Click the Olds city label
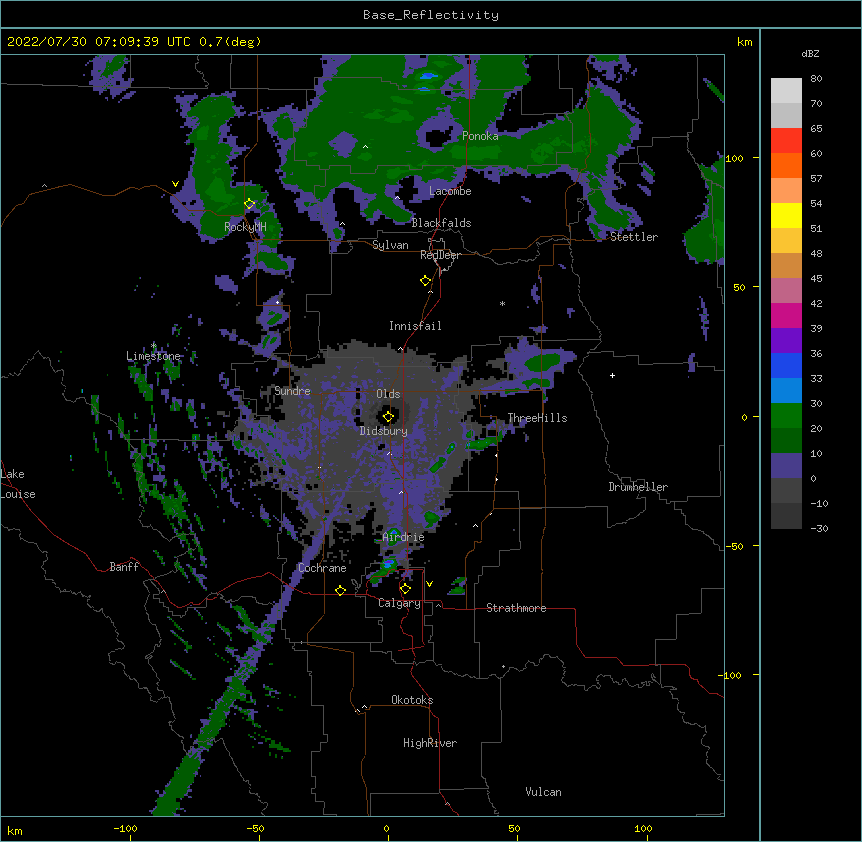The height and width of the screenshot is (842, 862). (388, 394)
